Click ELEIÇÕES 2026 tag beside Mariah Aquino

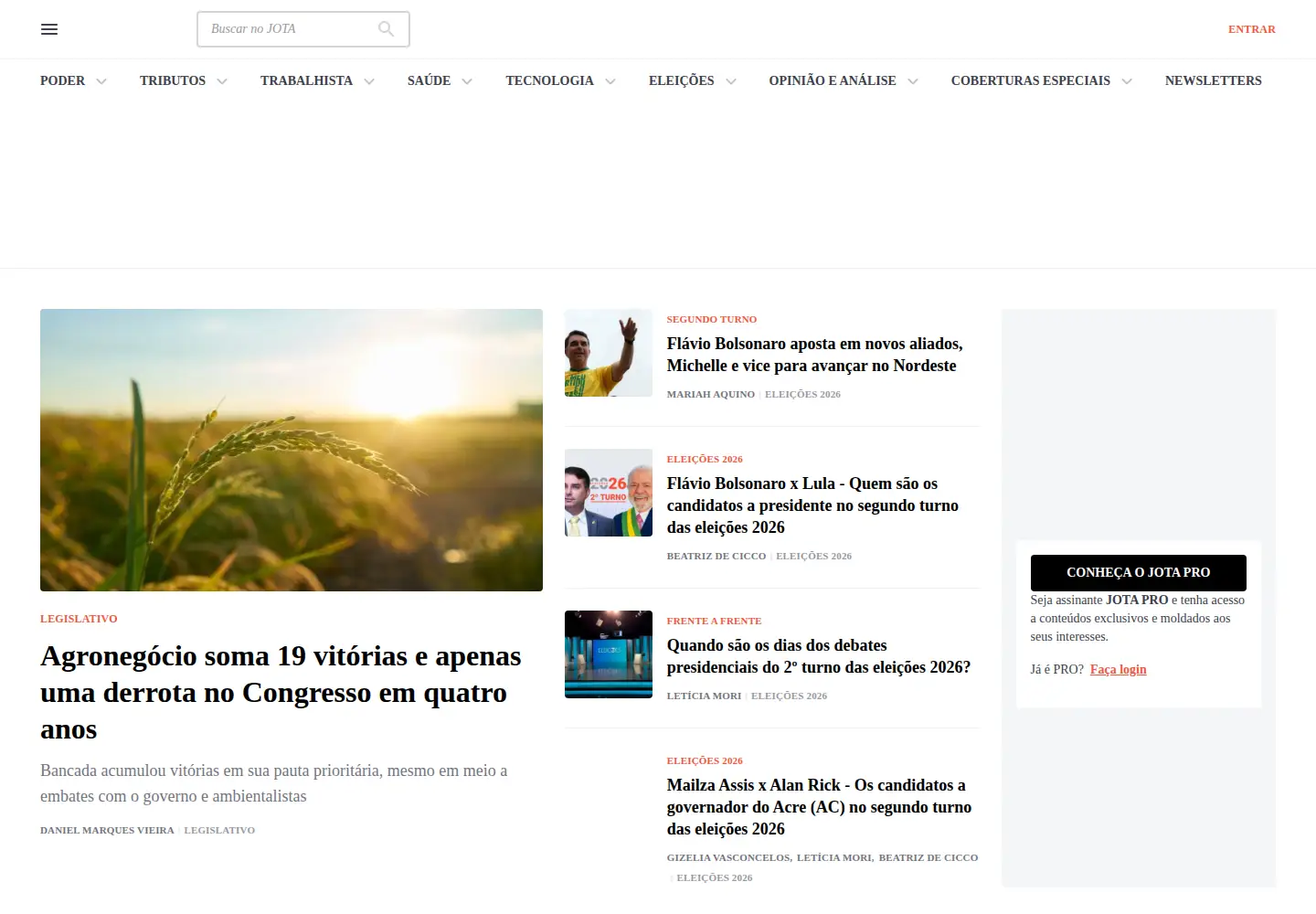(x=802, y=394)
